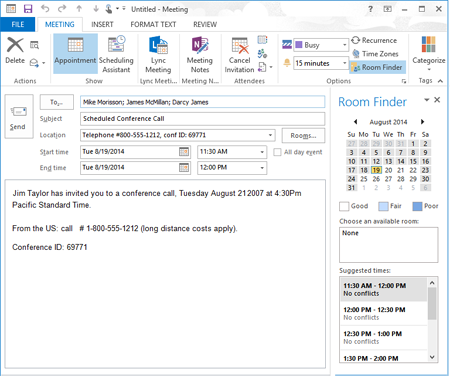Close the Room Finder pane

coord(437,100)
